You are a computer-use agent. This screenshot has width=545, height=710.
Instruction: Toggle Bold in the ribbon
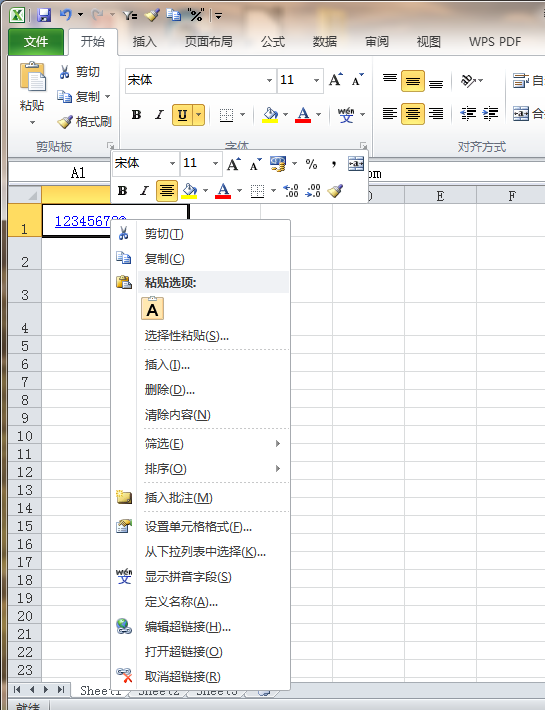pos(136,115)
